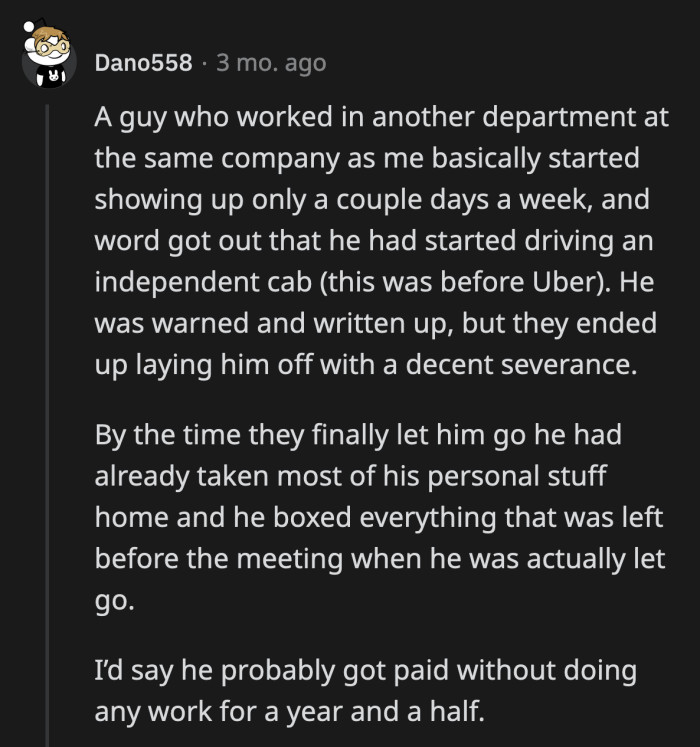
Task: Open the Dano558 user profile link
Action: [x=143, y=62]
